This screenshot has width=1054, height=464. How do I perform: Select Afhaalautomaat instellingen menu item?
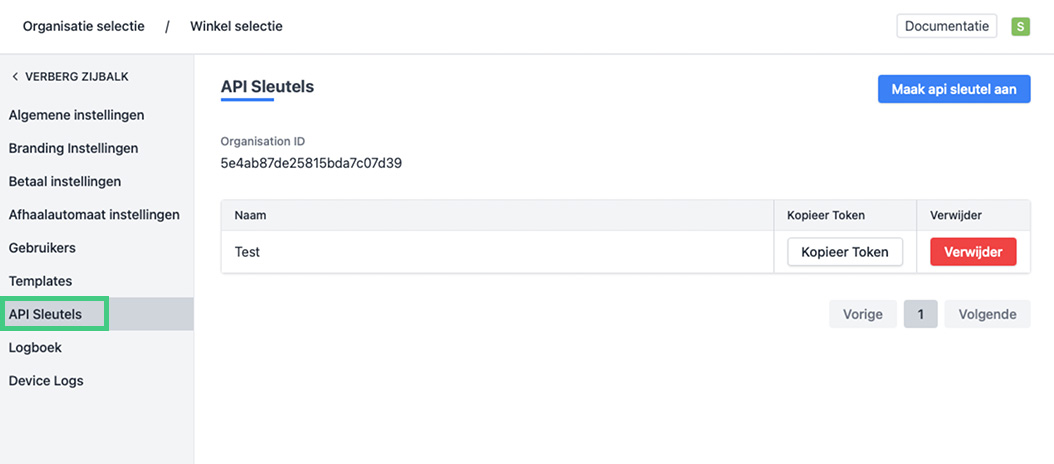94,214
